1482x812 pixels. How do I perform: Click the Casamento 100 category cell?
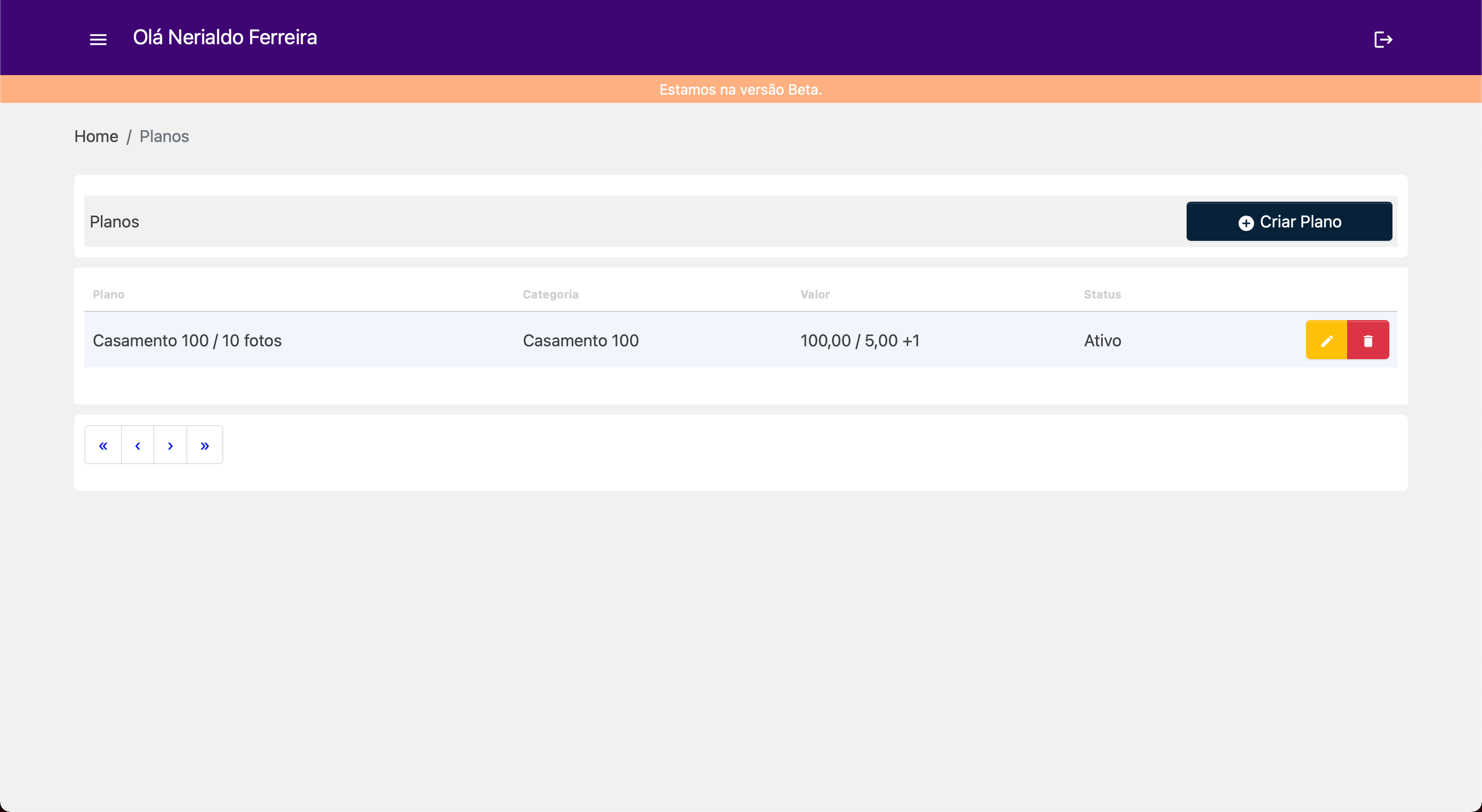[x=580, y=341]
